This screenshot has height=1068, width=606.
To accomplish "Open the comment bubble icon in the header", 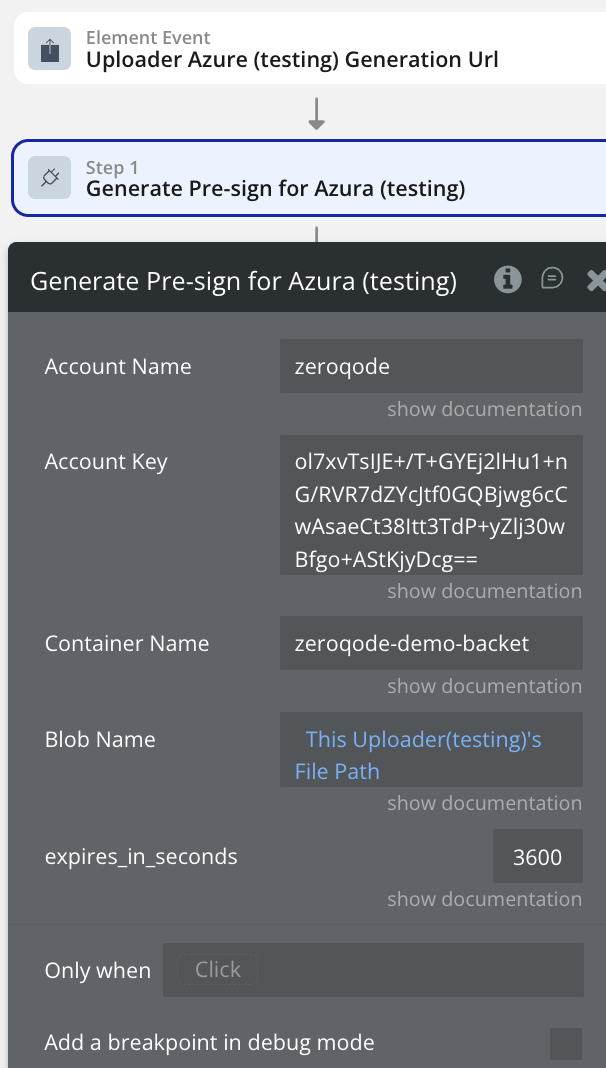I will click(552, 279).
